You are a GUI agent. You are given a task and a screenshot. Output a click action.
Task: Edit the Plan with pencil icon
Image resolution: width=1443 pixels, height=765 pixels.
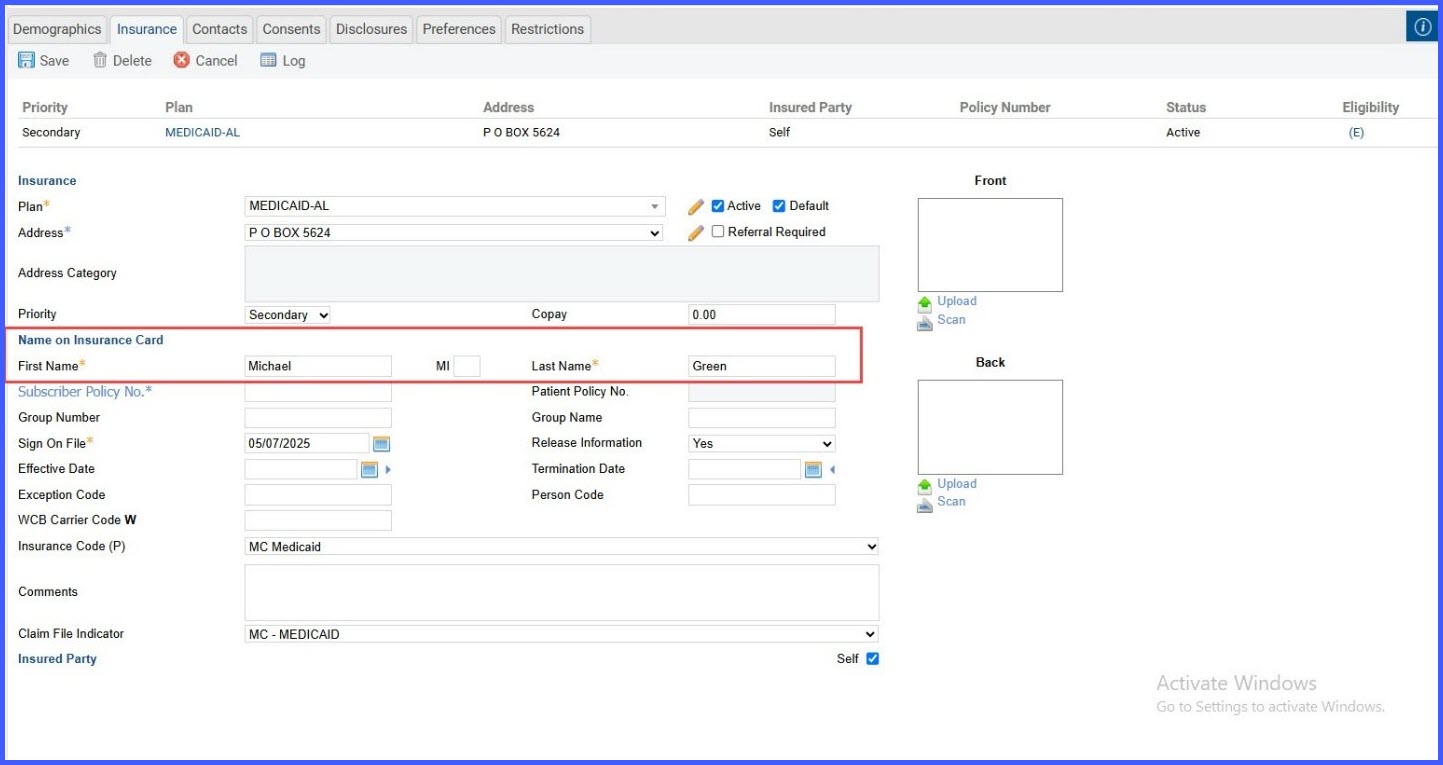pyautogui.click(x=696, y=207)
